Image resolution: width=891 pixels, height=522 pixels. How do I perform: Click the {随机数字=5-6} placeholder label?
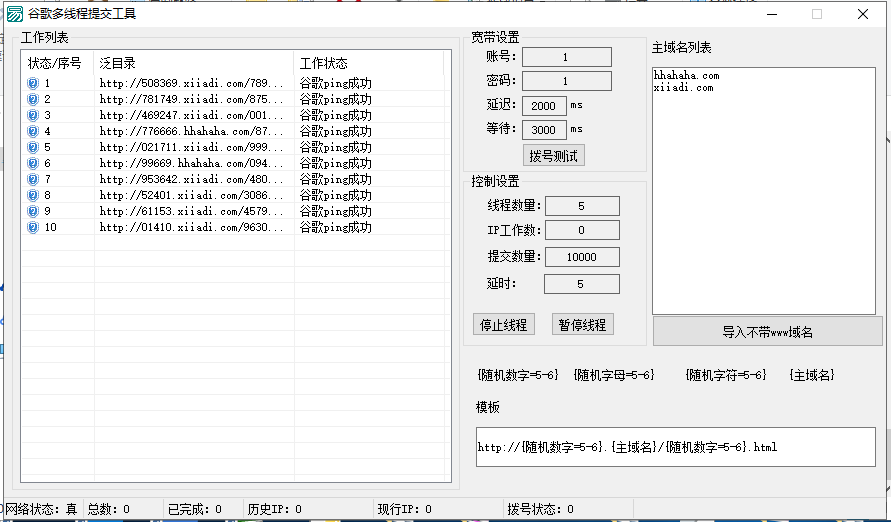[518, 375]
